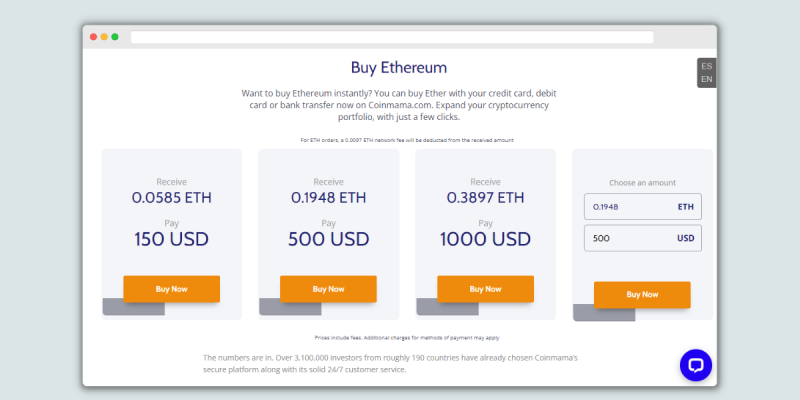Buy Now for 150 USD package
800x400 pixels.
(171, 289)
